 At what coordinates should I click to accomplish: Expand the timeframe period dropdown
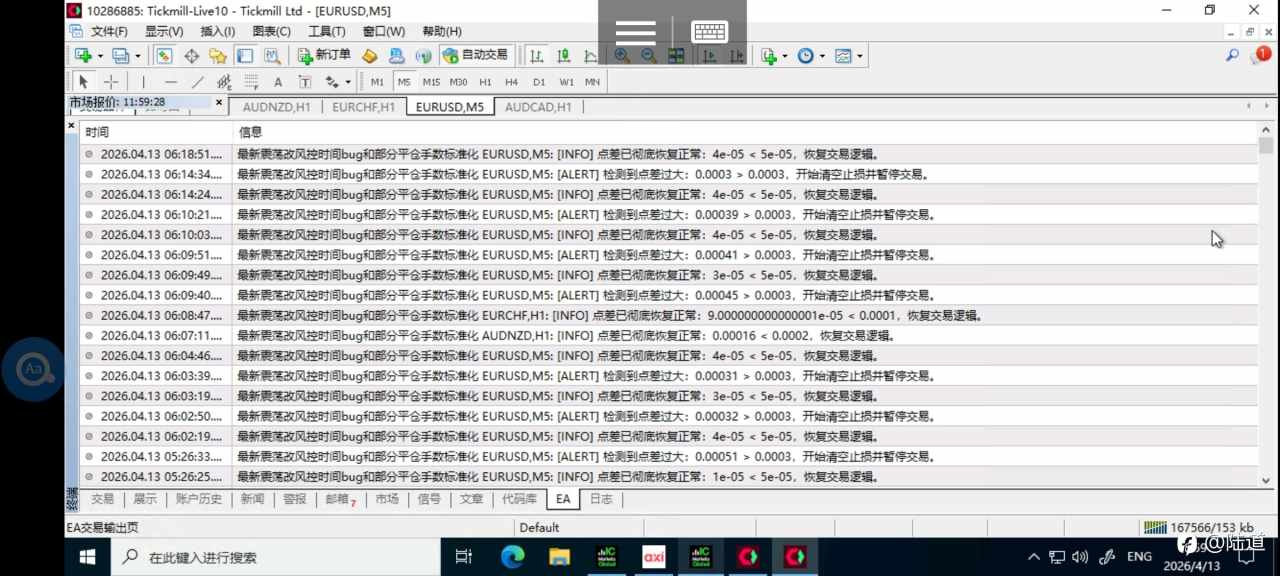[822, 56]
